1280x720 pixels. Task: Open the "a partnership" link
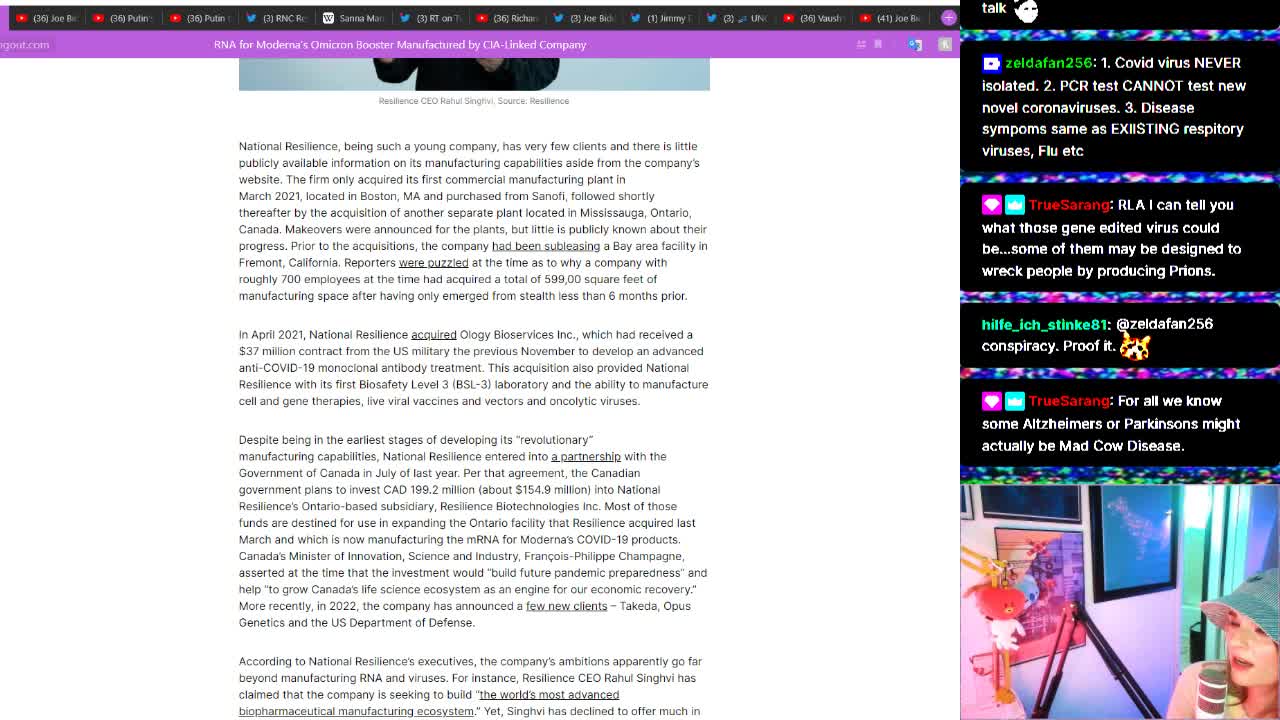586,457
